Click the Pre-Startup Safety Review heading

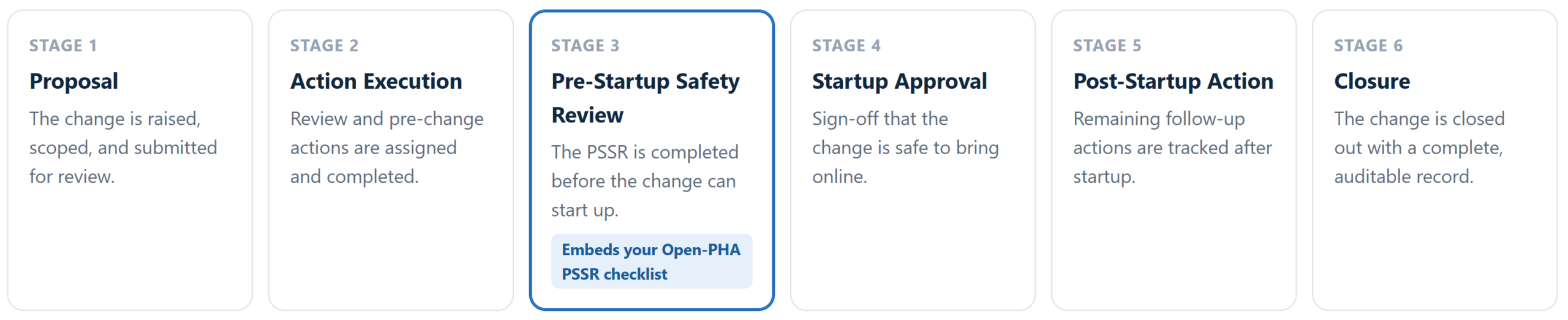point(646,98)
